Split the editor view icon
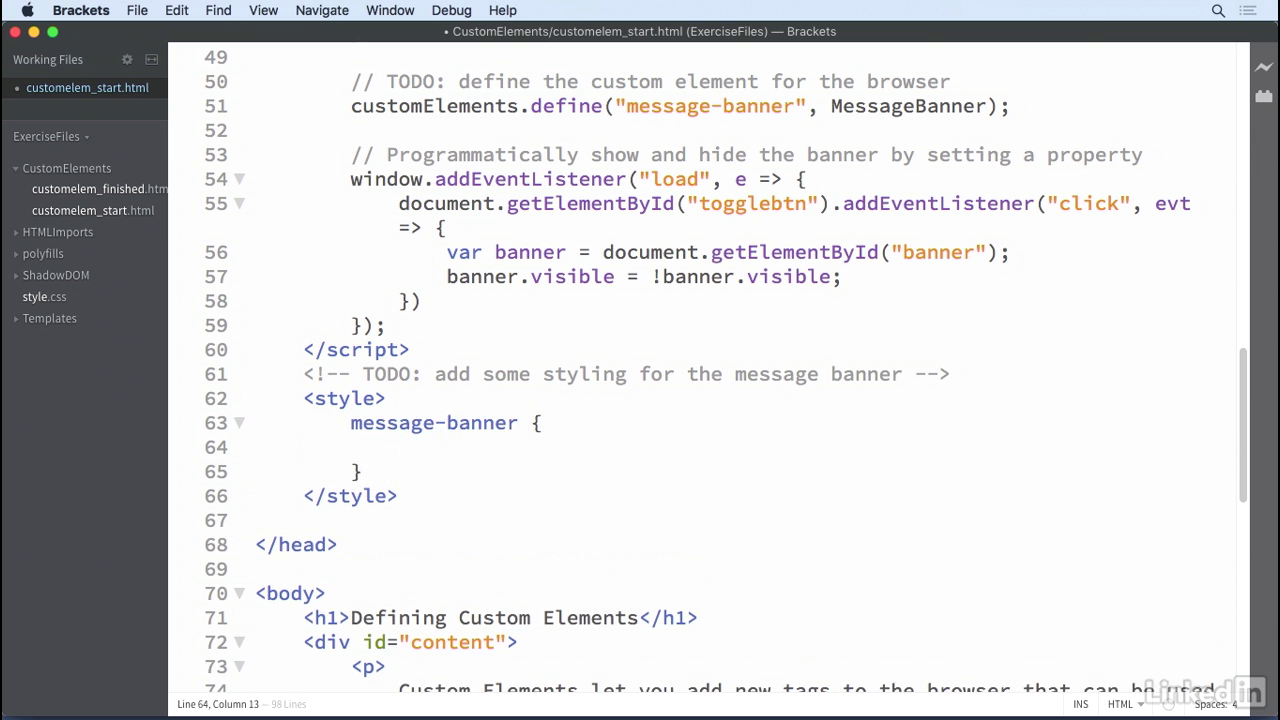1280x720 pixels. pyautogui.click(x=152, y=60)
